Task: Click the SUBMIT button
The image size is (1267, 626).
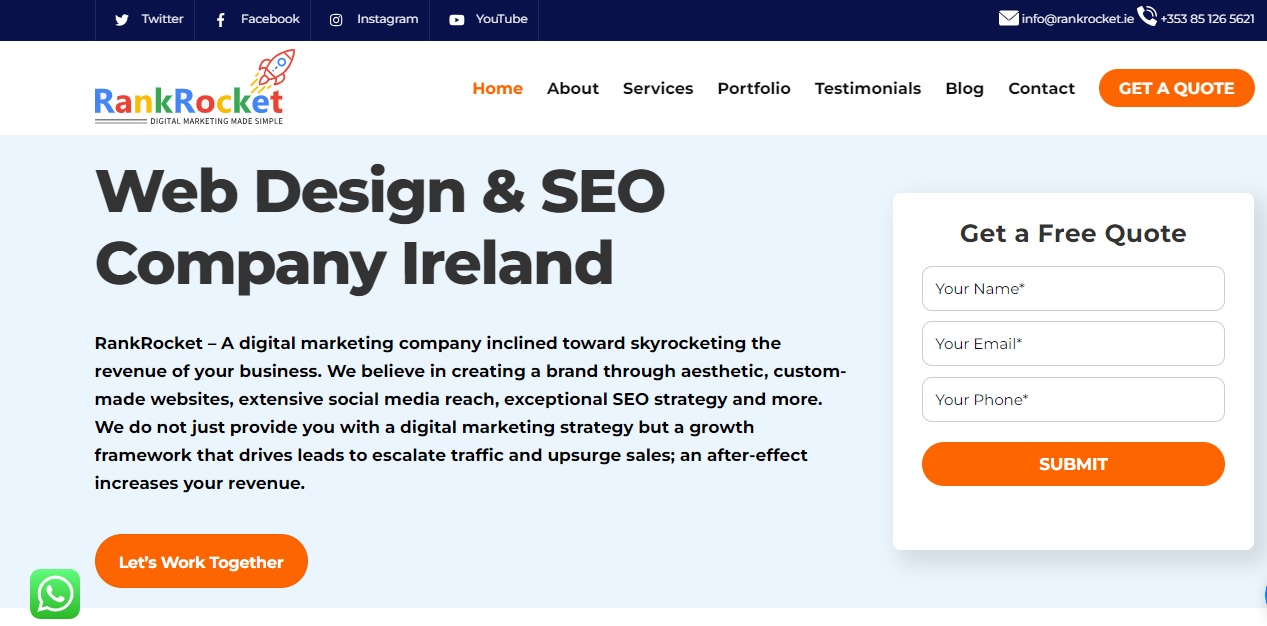Action: (1073, 464)
